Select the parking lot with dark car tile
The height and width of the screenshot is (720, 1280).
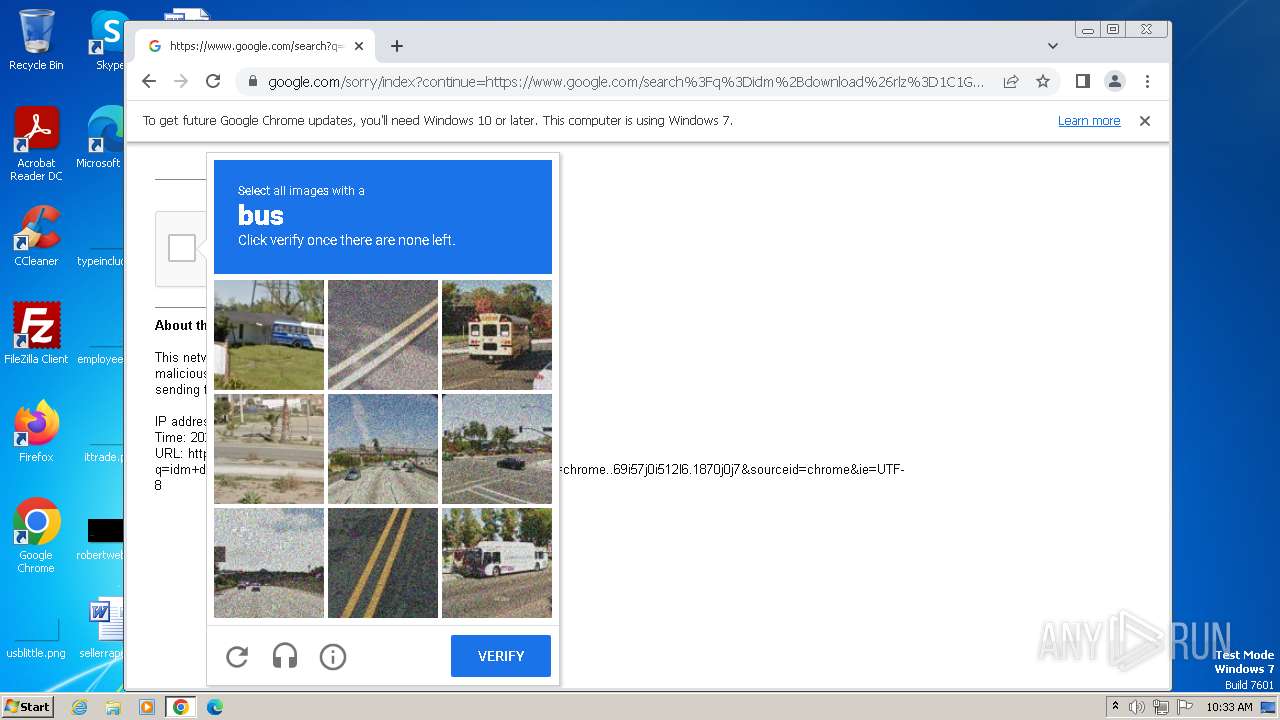pos(497,449)
